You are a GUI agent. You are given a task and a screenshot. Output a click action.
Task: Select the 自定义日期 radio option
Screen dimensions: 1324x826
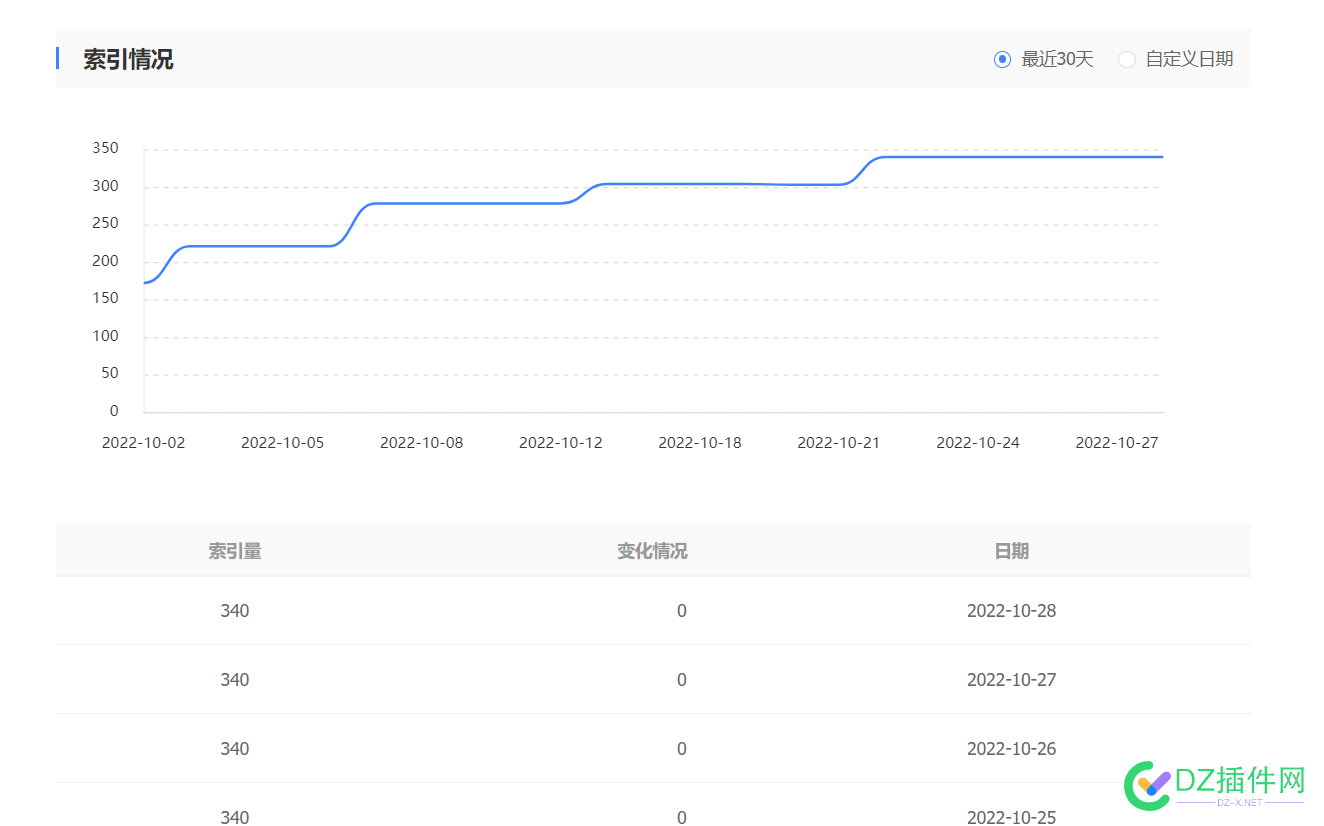tap(1127, 59)
